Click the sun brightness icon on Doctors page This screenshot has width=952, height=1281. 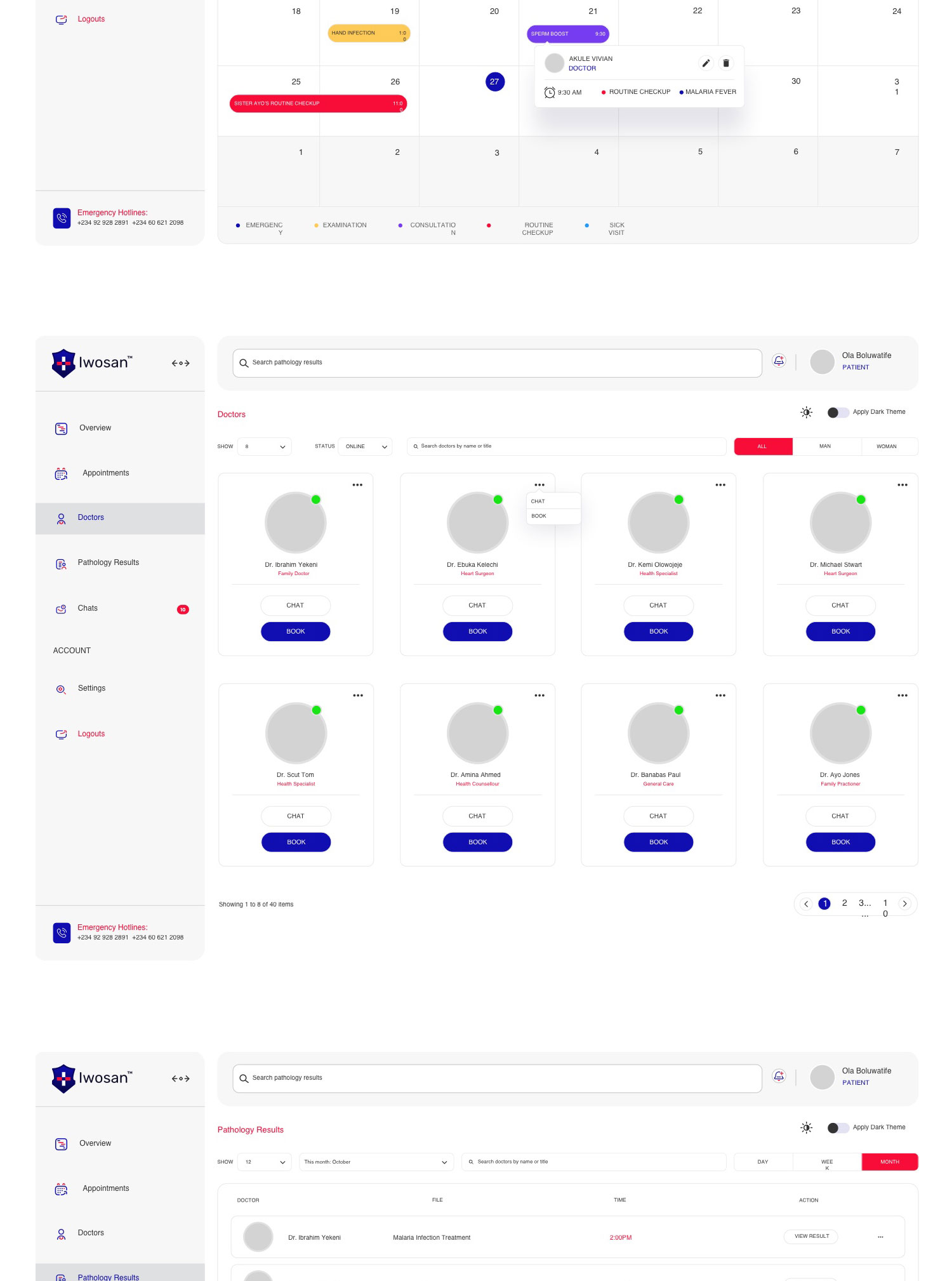point(806,413)
